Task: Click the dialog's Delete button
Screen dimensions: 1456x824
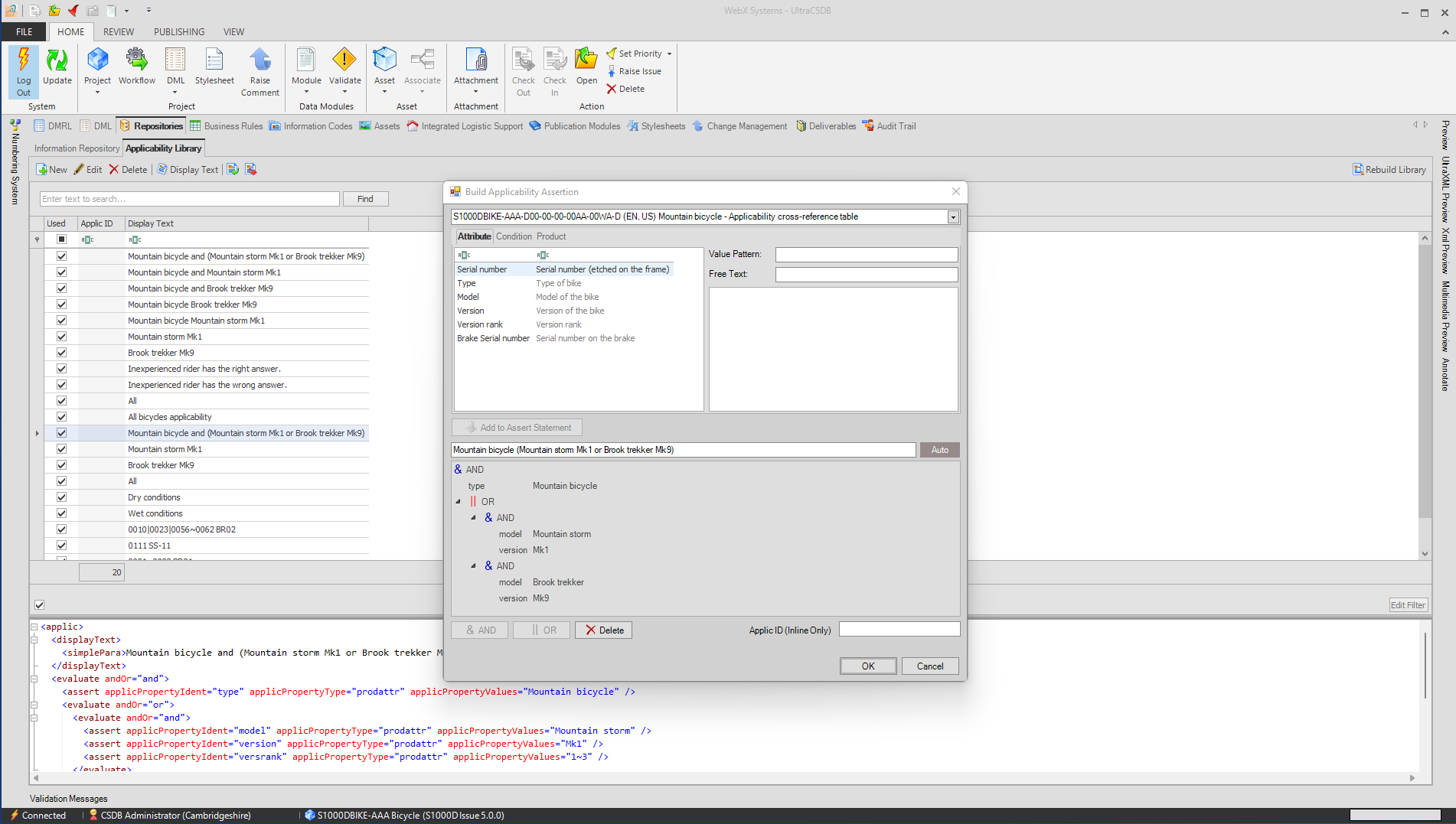Action: point(603,630)
